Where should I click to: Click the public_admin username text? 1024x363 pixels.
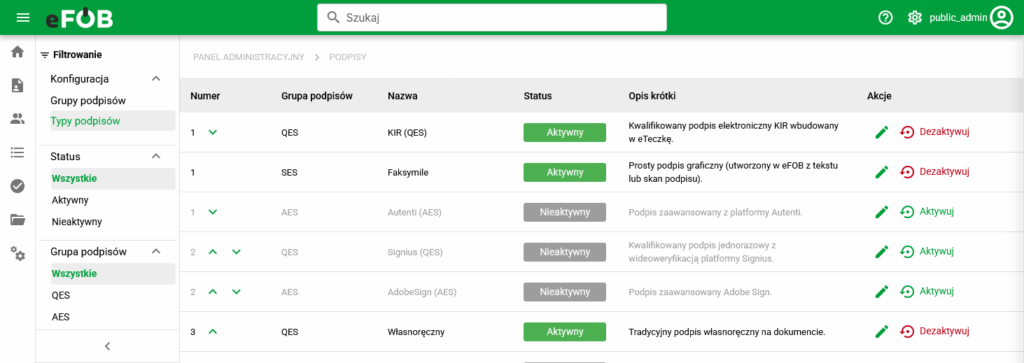(958, 18)
